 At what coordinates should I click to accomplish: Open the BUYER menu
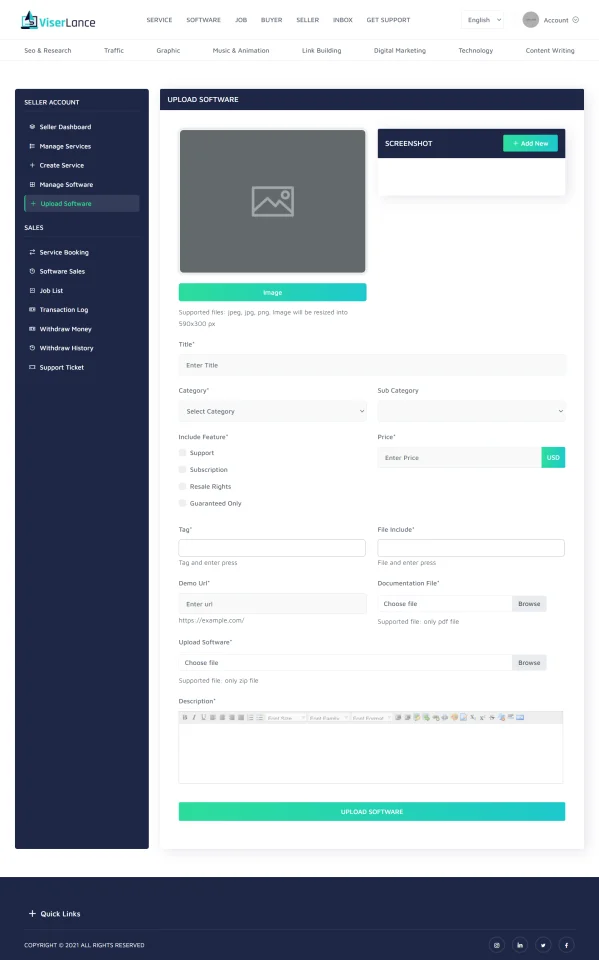[x=271, y=20]
